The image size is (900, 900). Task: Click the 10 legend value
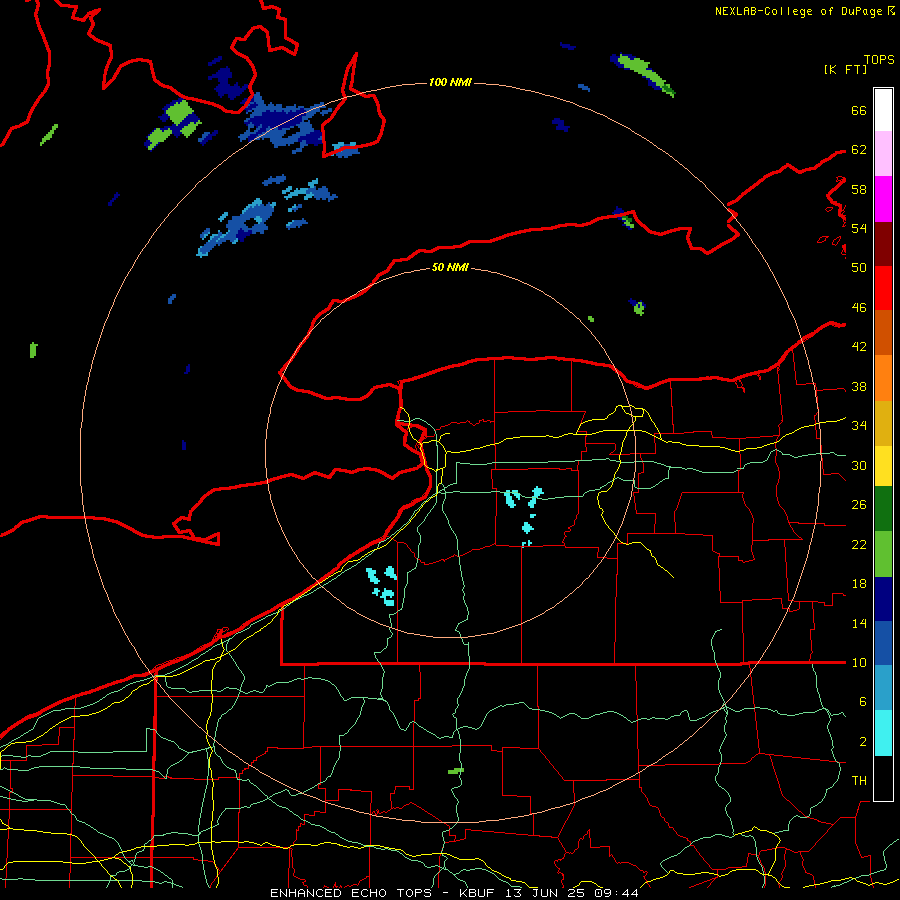coord(859,663)
